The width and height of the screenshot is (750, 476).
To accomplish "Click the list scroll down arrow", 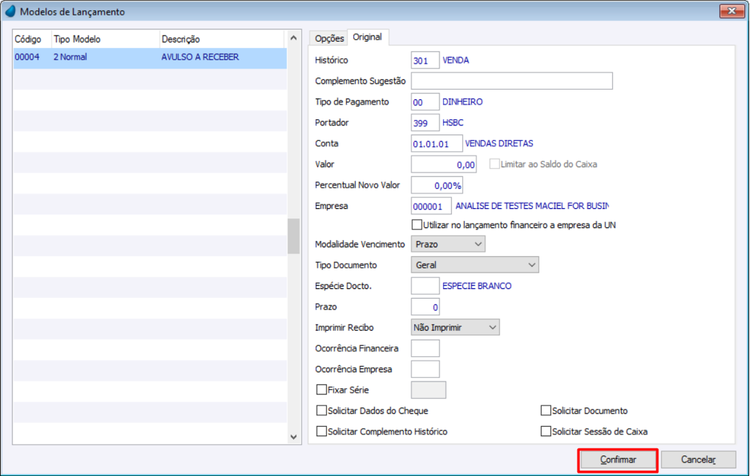I will click(x=294, y=436).
